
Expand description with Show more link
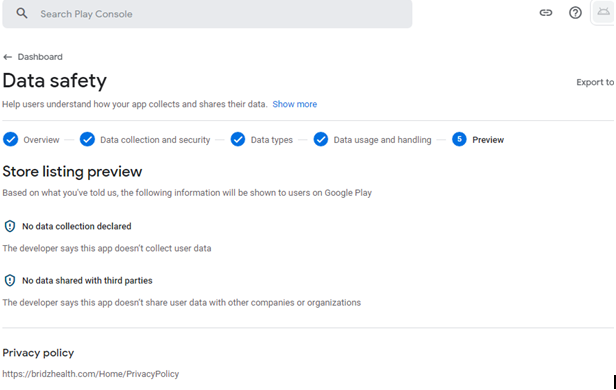[x=295, y=104]
